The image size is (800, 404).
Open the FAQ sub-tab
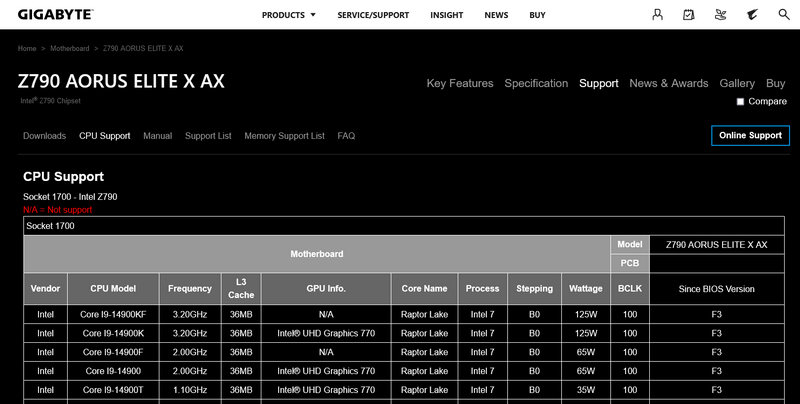point(346,136)
